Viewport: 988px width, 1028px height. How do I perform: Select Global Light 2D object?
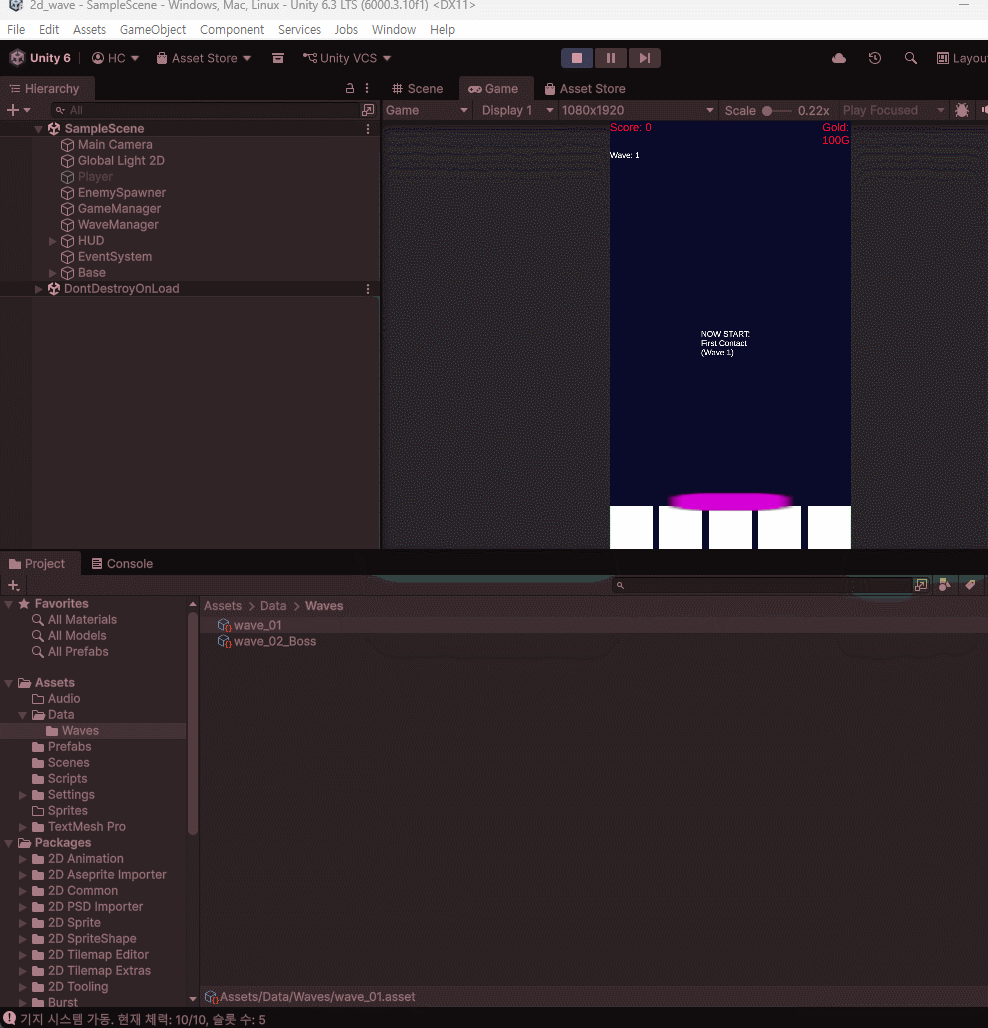121,161
